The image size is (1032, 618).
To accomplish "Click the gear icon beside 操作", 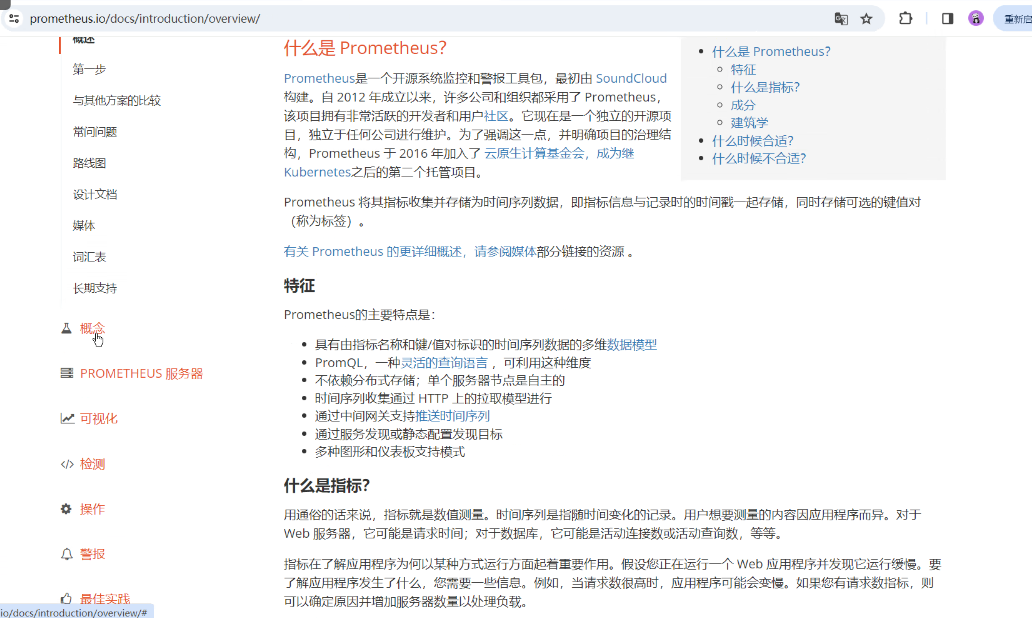I will 66,509.
